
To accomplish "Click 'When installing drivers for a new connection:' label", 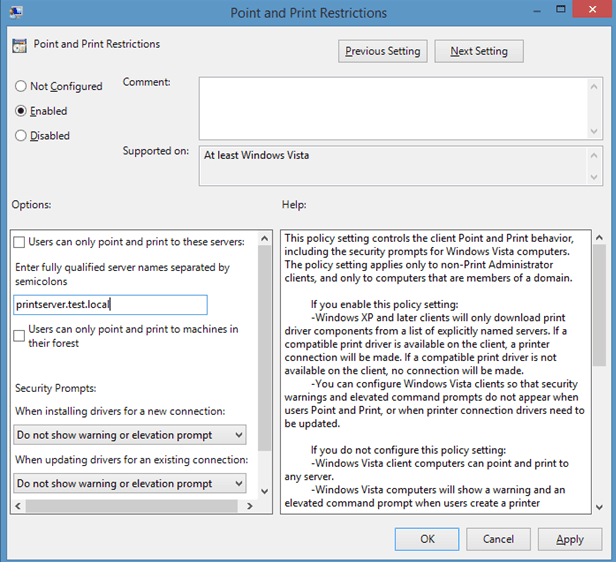I will 120,411.
